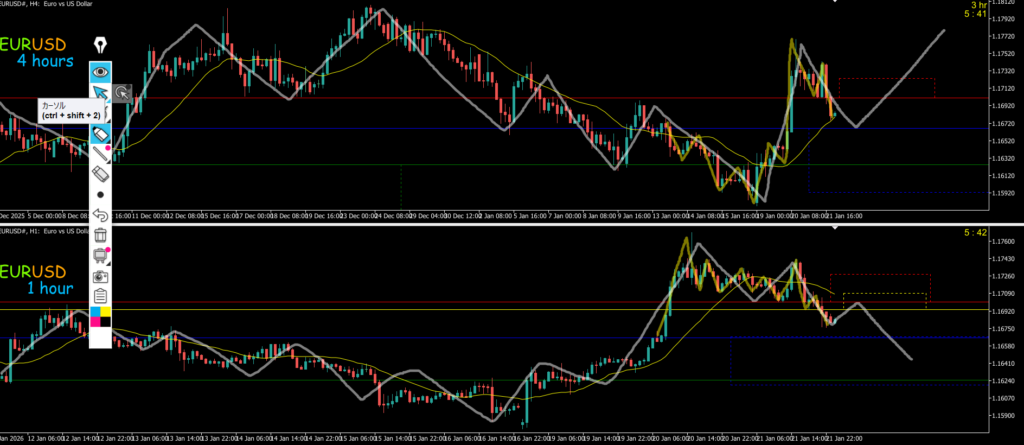Screen dimensions: 1024x445
Task: Select the blue cursor arrow tool
Action: (100, 93)
